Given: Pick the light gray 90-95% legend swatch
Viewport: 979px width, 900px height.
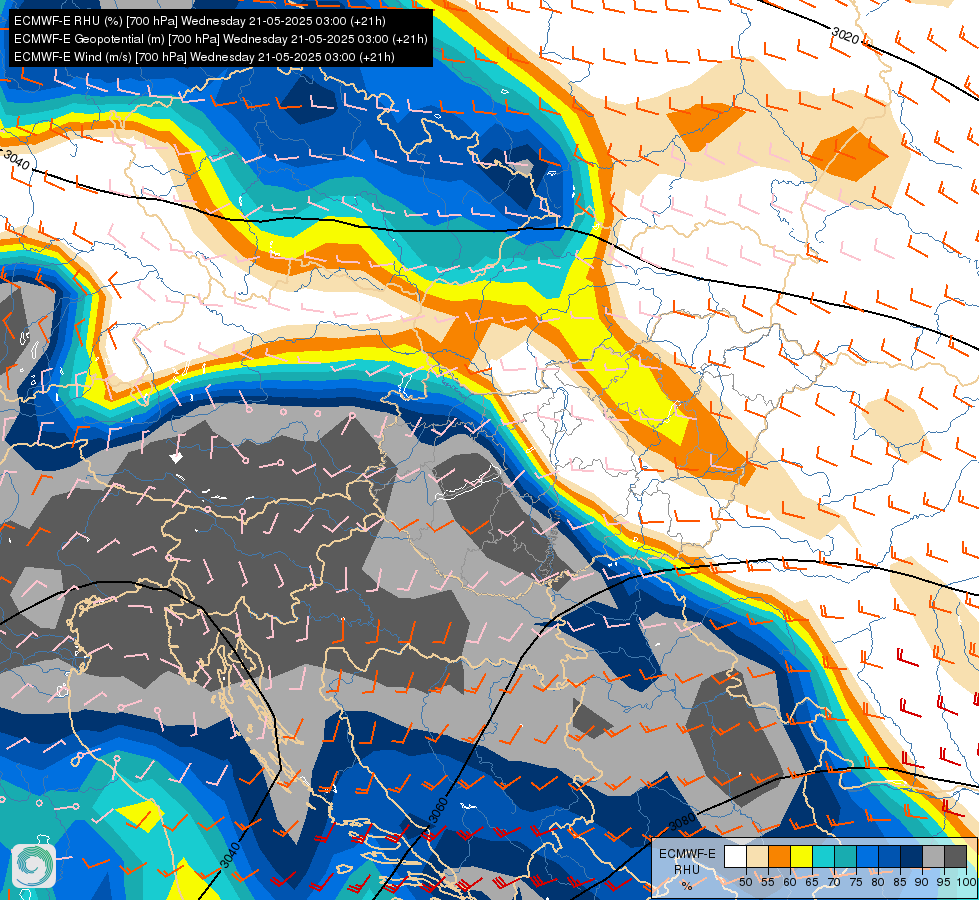Looking at the screenshot, I should [x=933, y=857].
